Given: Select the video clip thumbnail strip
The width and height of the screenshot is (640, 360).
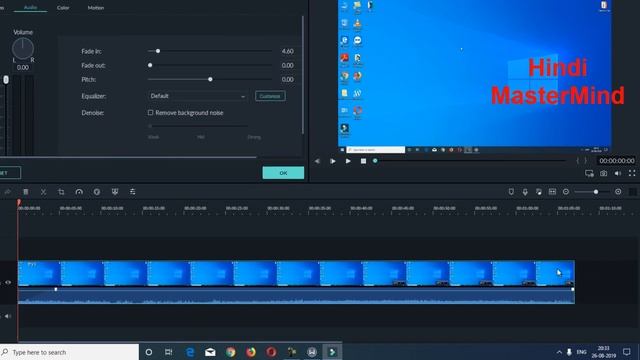Looking at the screenshot, I should [x=296, y=273].
